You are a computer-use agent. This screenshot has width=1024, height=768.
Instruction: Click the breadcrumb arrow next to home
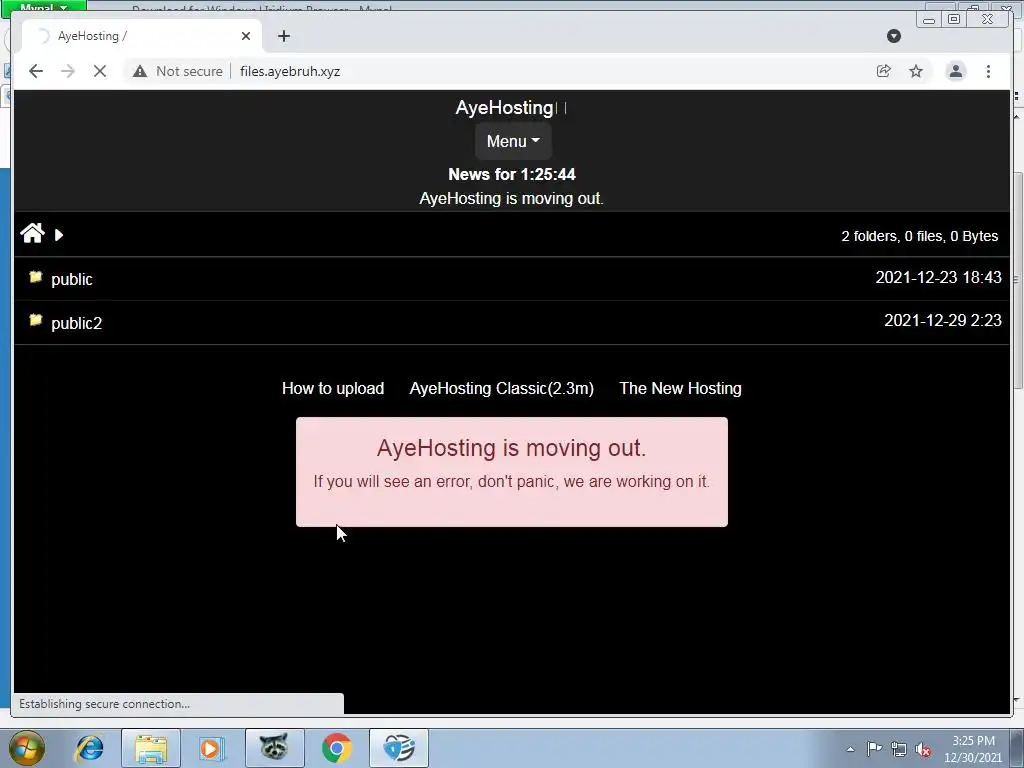tap(59, 235)
